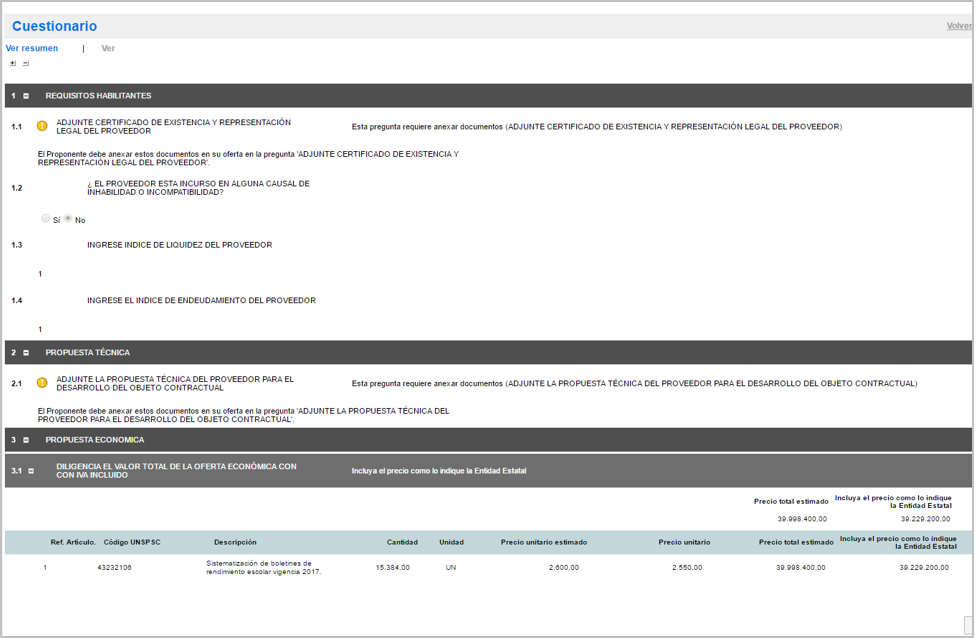This screenshot has height=638, width=980.
Task: Collapse section 2 Propuesta Técnica
Action: tap(26, 353)
